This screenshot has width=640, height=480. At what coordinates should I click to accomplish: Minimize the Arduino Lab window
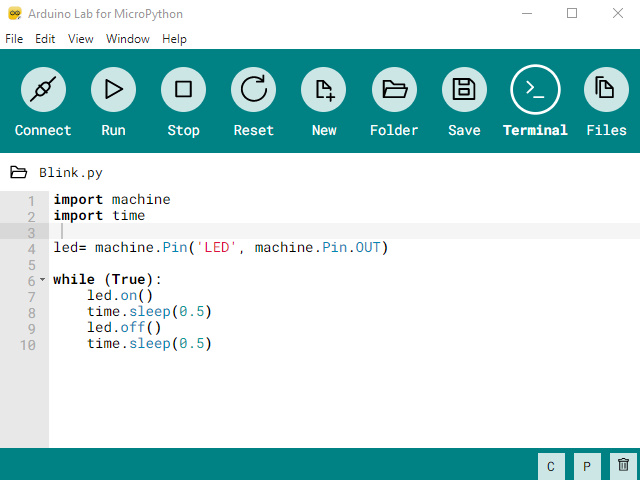527,13
